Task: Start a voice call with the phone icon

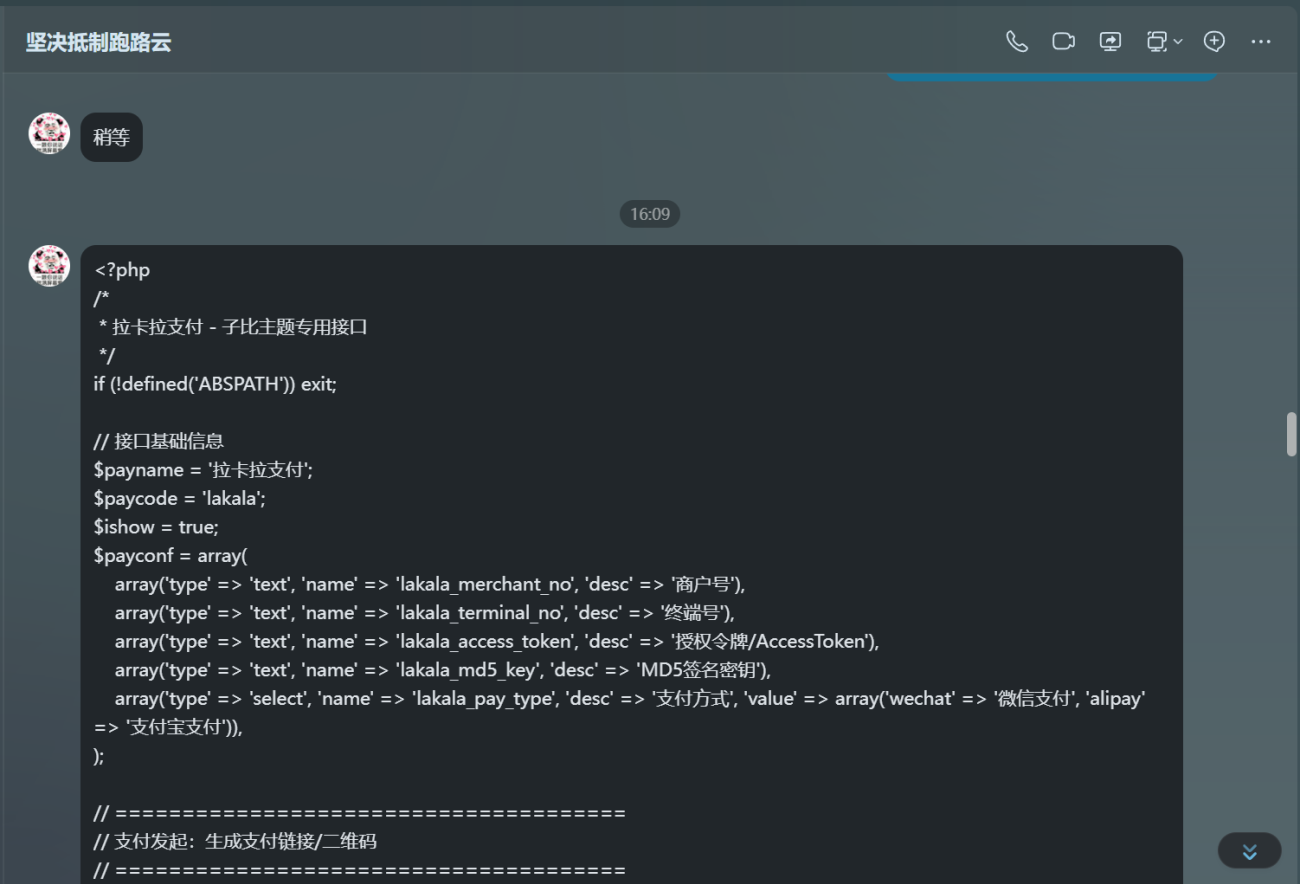Action: click(x=1016, y=41)
